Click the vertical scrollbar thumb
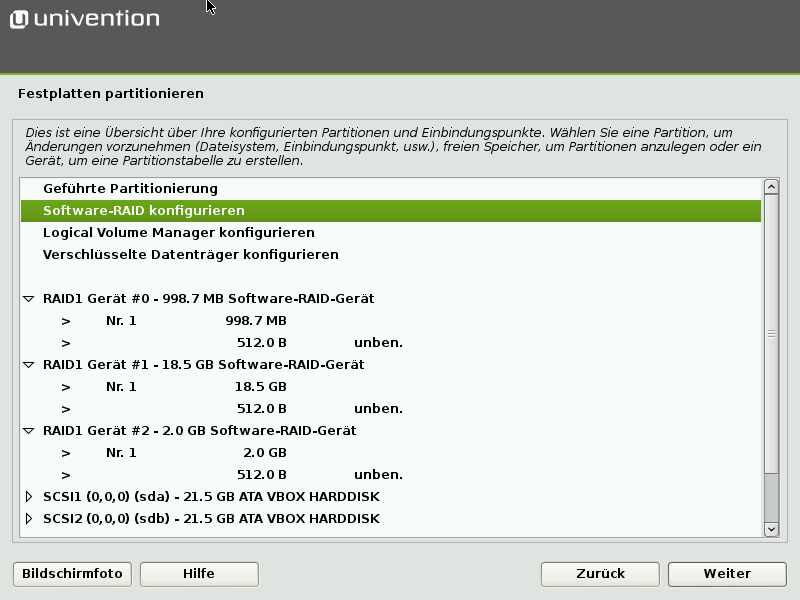This screenshot has width=800, height=600. [771, 334]
